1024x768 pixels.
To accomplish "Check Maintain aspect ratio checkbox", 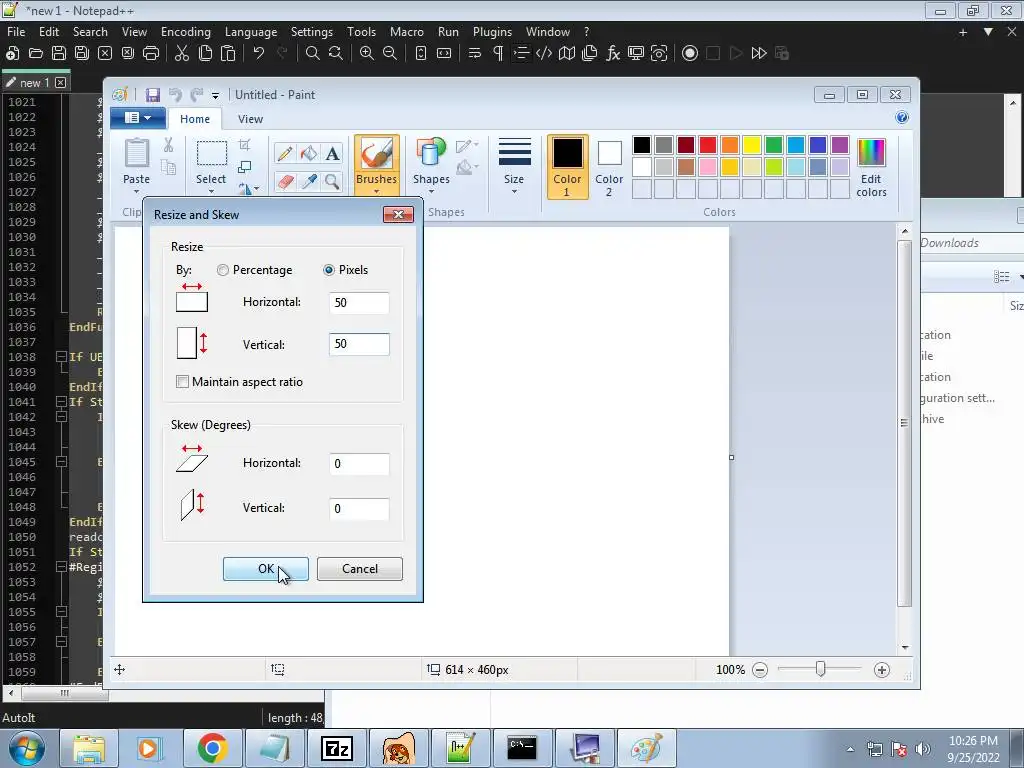I will (x=182, y=382).
